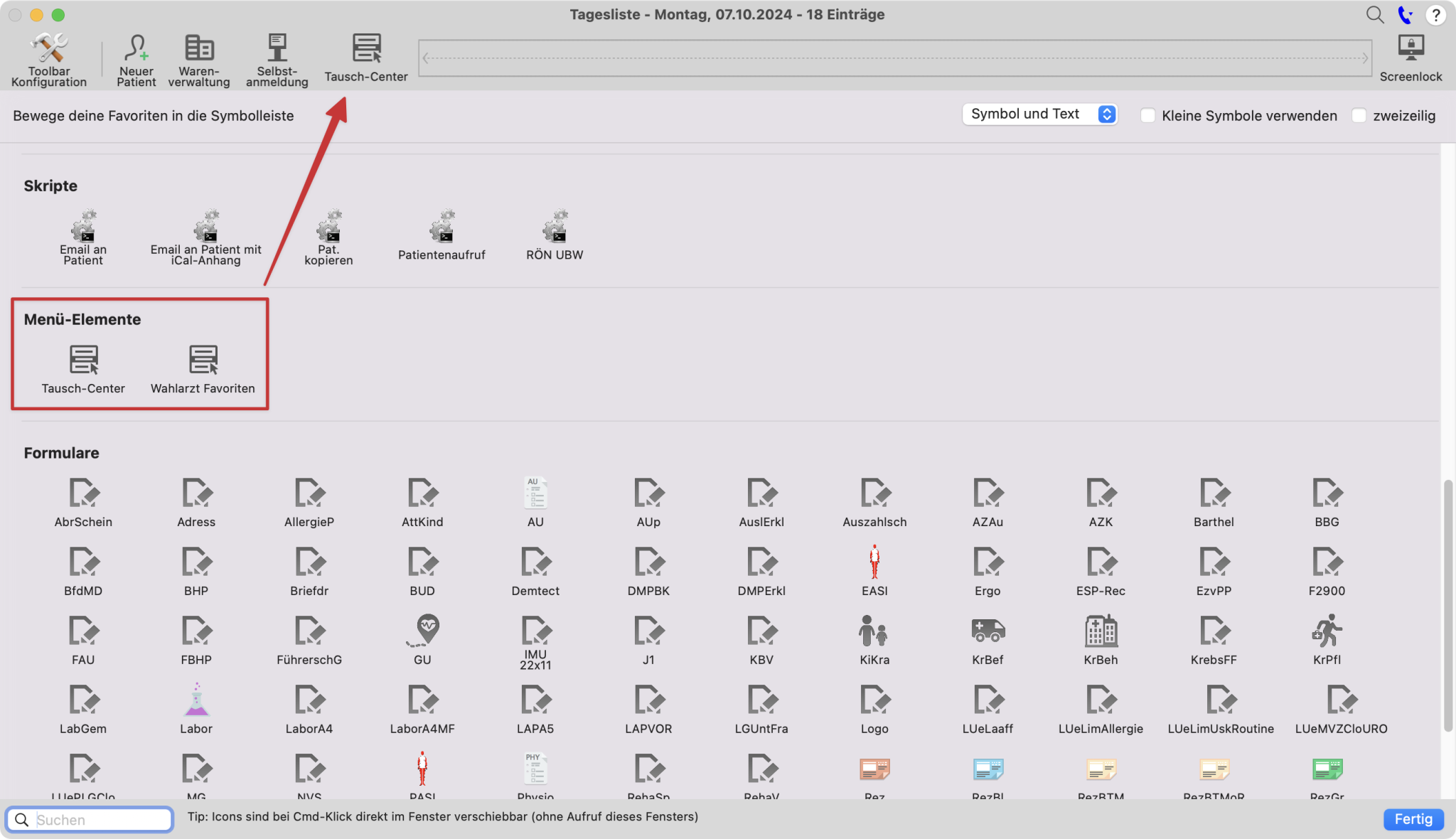The height and width of the screenshot is (839, 1456).
Task: Select the LaborA4MF form icon
Action: (x=422, y=709)
